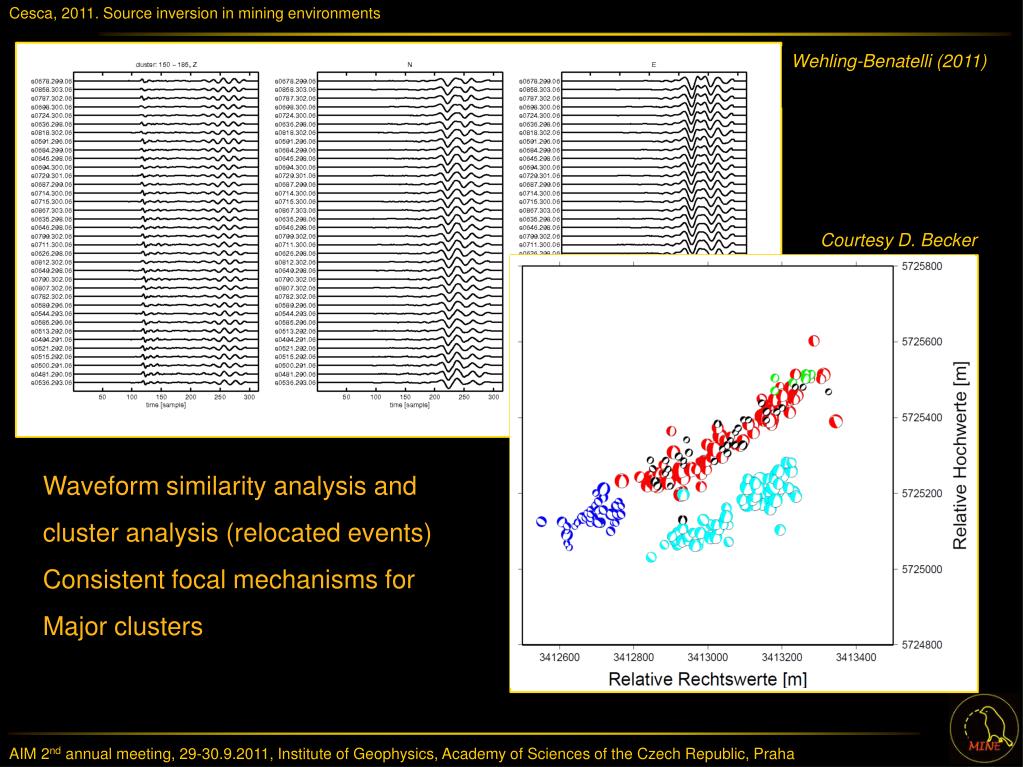Click the N-component waveform traces plot
Viewport: 1023px width, 767px height.
tap(410, 232)
